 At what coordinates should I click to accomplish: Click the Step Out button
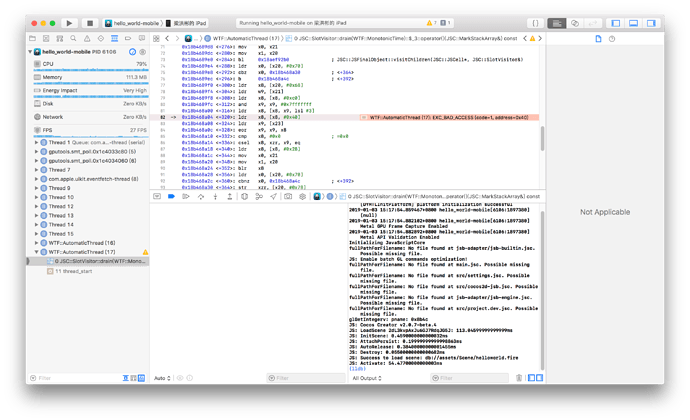[x=230, y=196]
